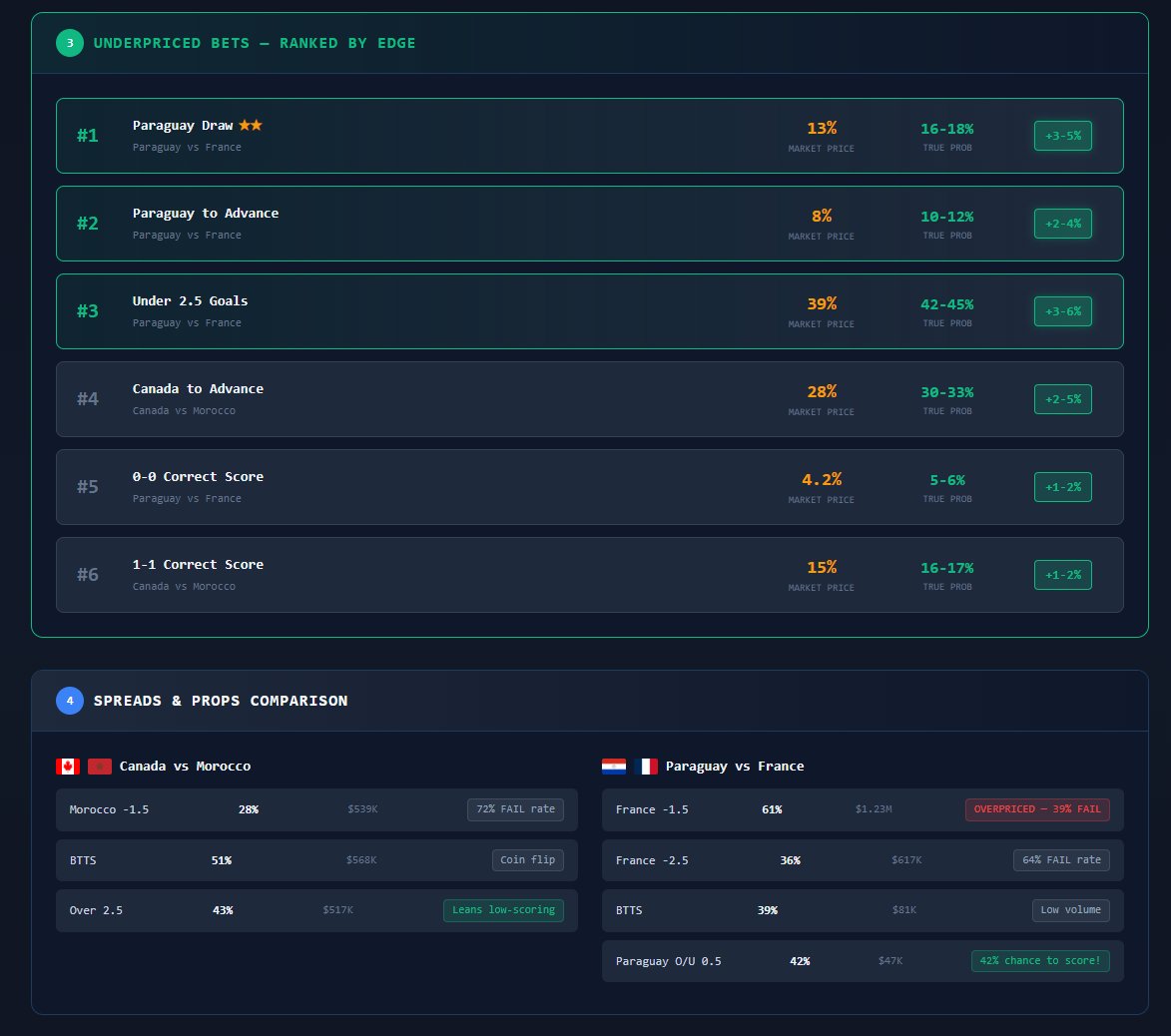The width and height of the screenshot is (1171, 1036).
Task: Click the #4 rank label
Action: point(88,398)
